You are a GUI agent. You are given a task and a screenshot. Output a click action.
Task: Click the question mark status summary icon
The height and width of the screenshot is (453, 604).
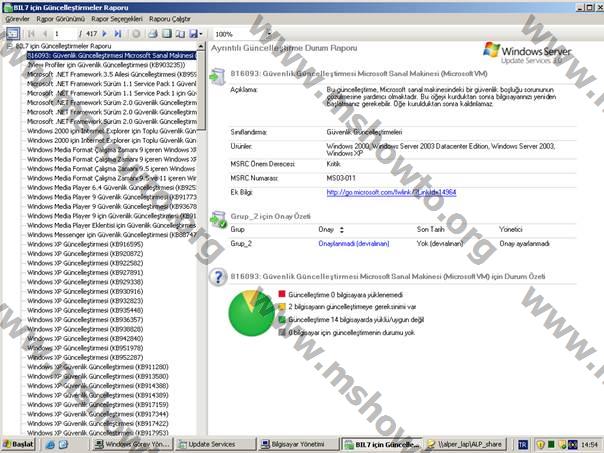218,277
